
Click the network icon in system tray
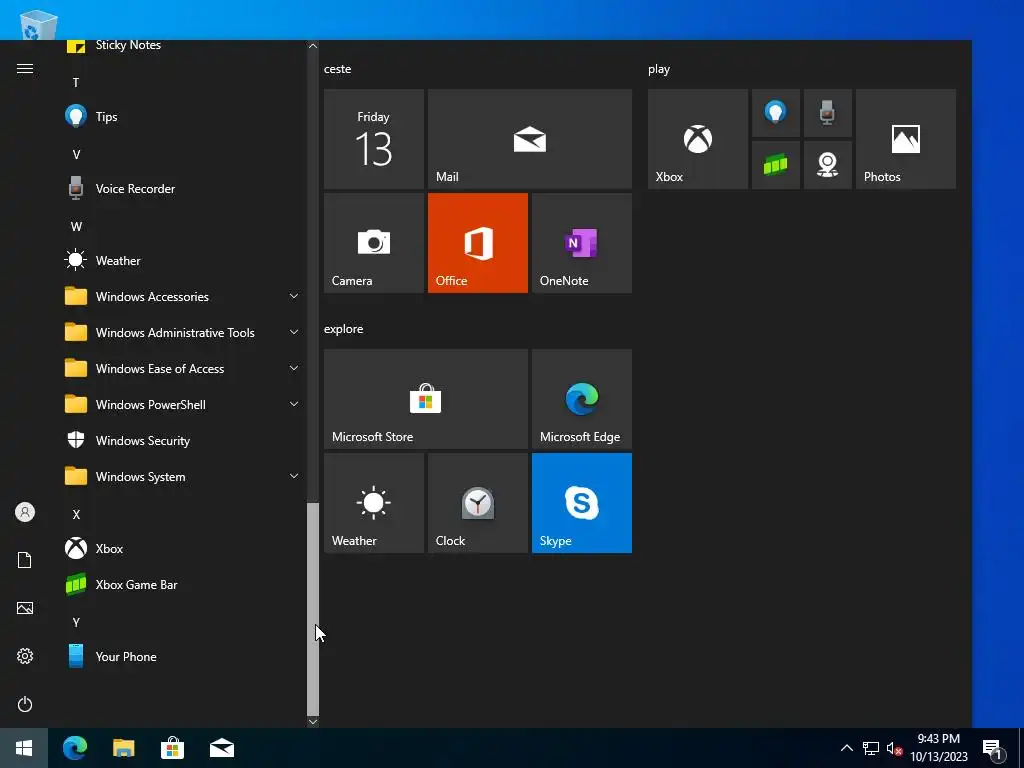tap(871, 748)
